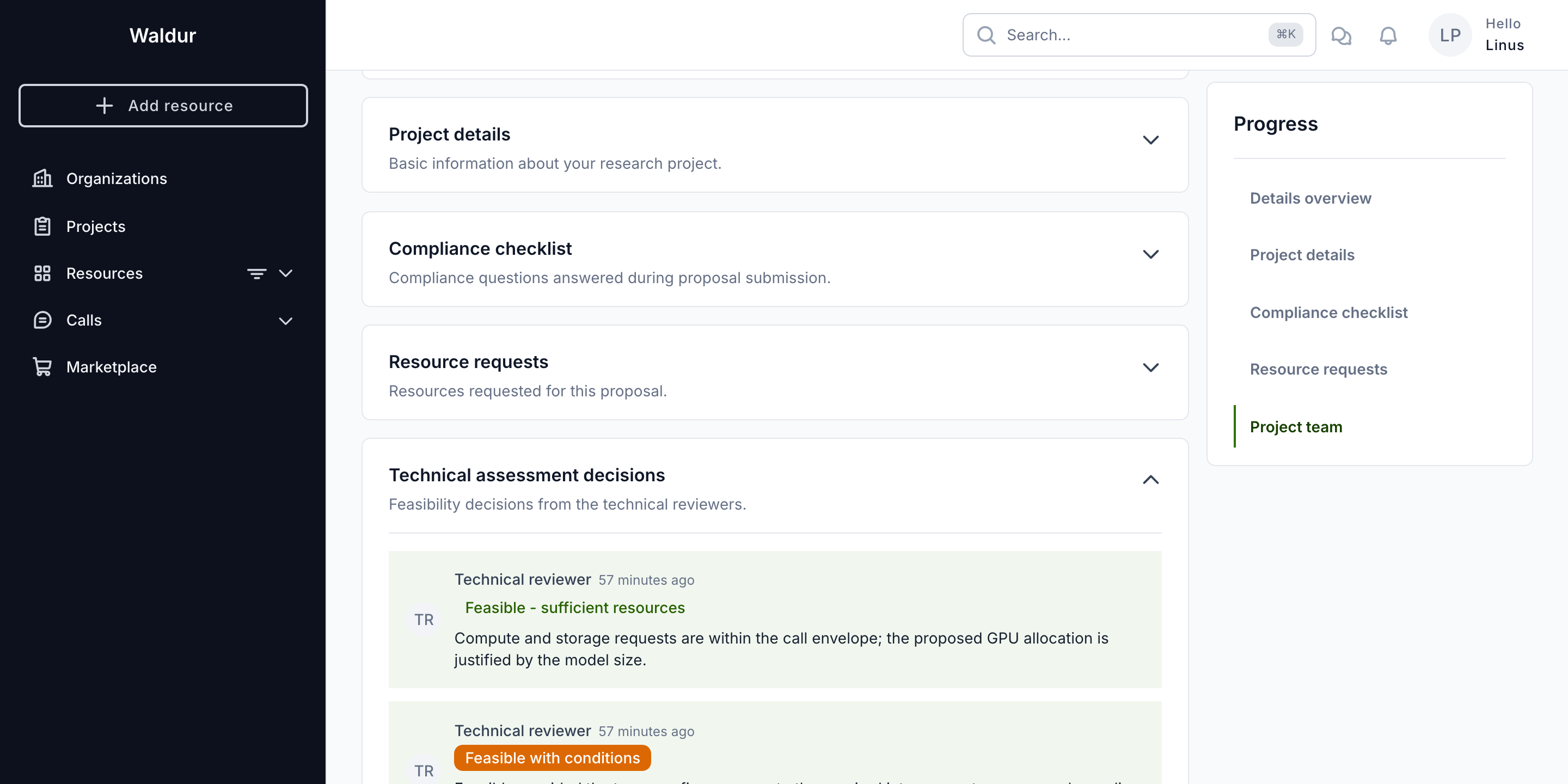Go to Project details in Progress
The width and height of the screenshot is (1568, 784).
click(1302, 255)
